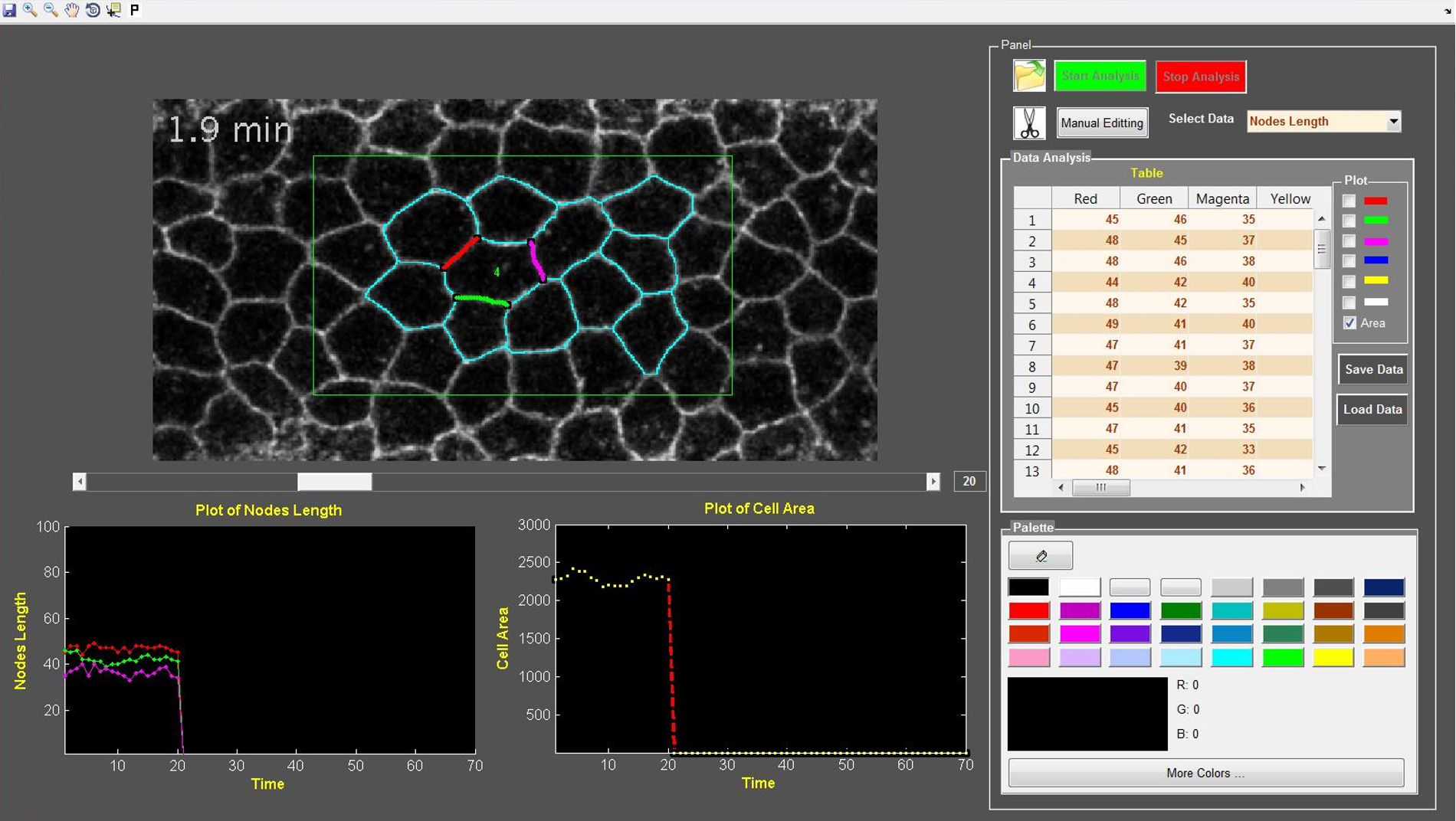Click the large black color preview box
Viewport: 1456px width, 821px height.
tap(1087, 713)
